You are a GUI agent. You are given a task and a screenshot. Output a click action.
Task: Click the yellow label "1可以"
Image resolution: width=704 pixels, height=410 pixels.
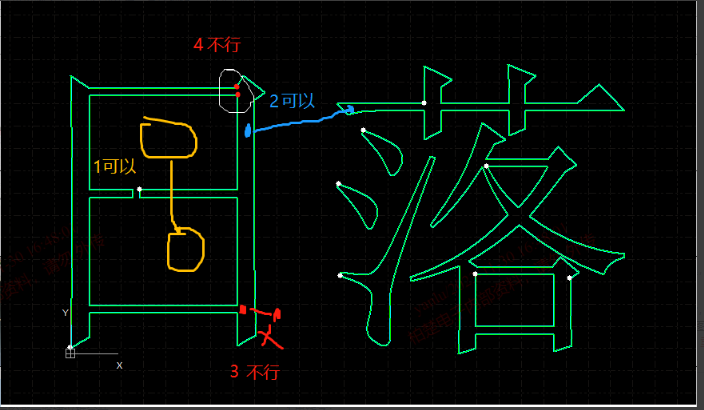coord(115,167)
